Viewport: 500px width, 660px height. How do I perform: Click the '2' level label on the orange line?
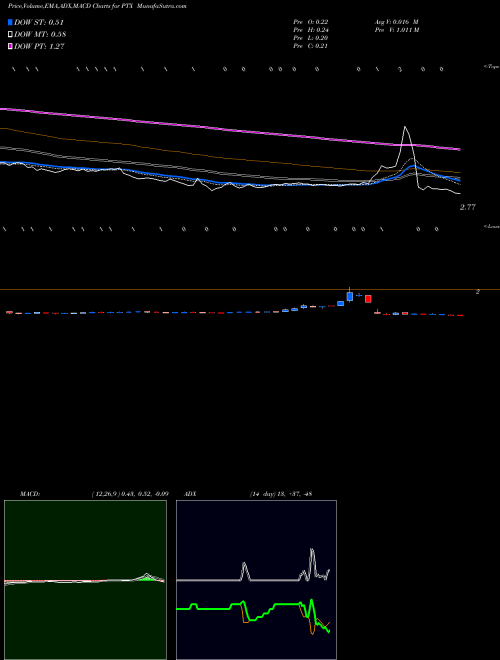tap(478, 292)
